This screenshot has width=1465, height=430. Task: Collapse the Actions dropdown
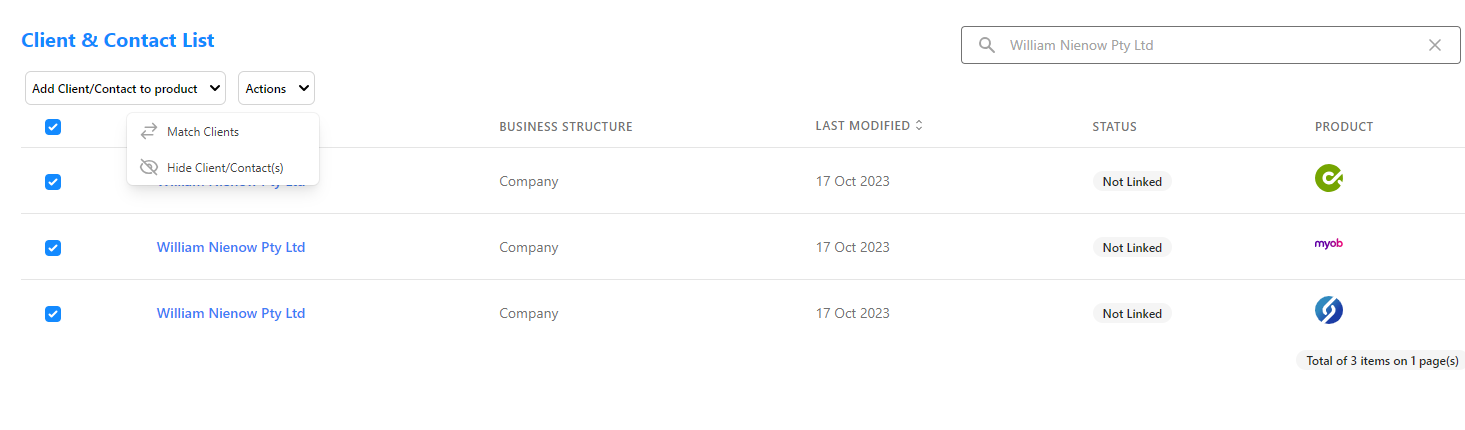tap(276, 88)
